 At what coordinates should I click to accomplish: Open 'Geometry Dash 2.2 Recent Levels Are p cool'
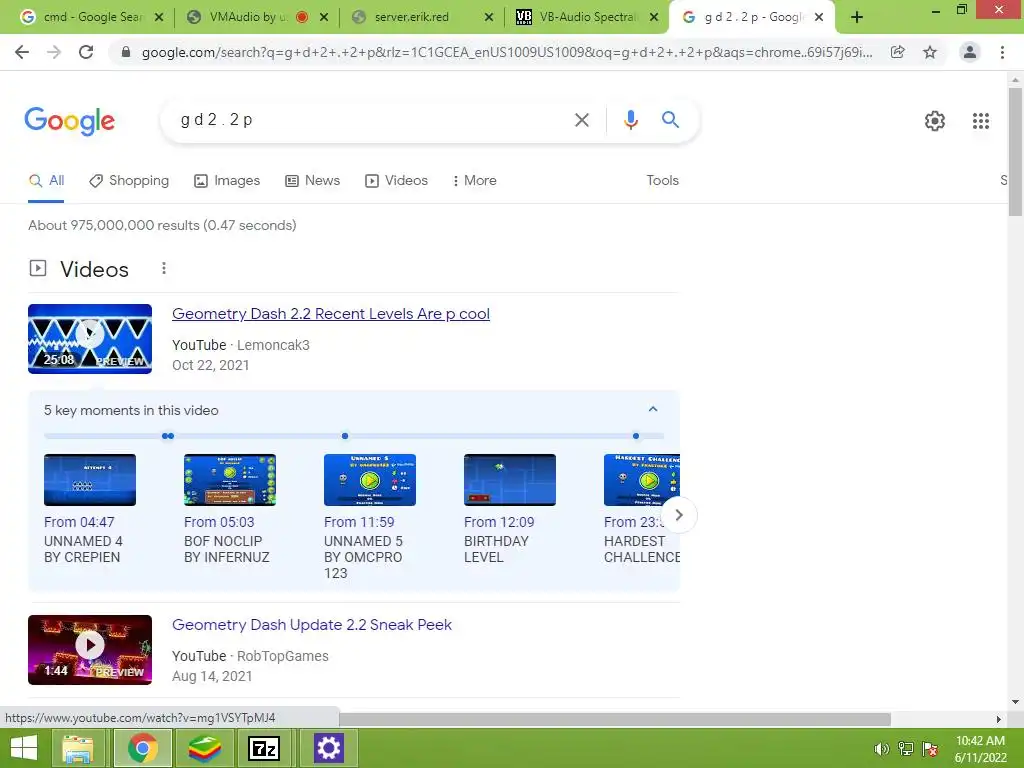click(x=330, y=314)
